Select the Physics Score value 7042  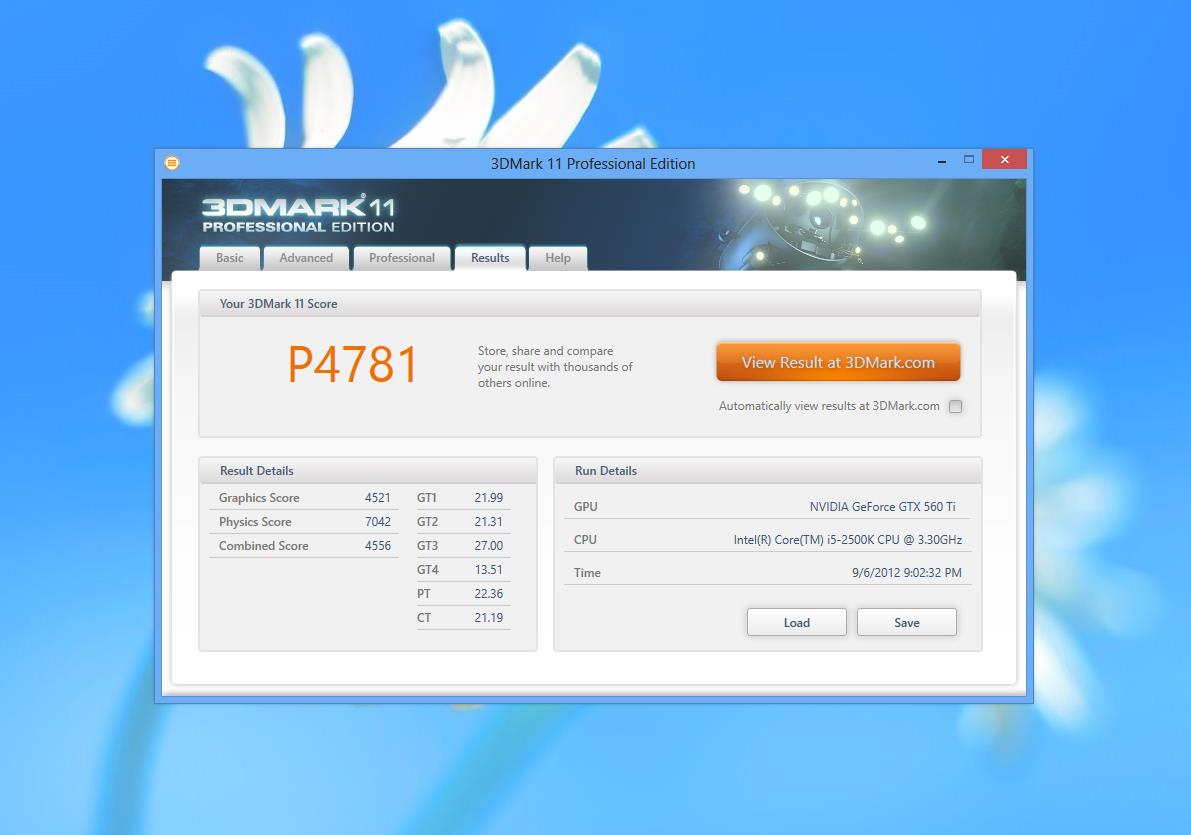pyautogui.click(x=377, y=522)
